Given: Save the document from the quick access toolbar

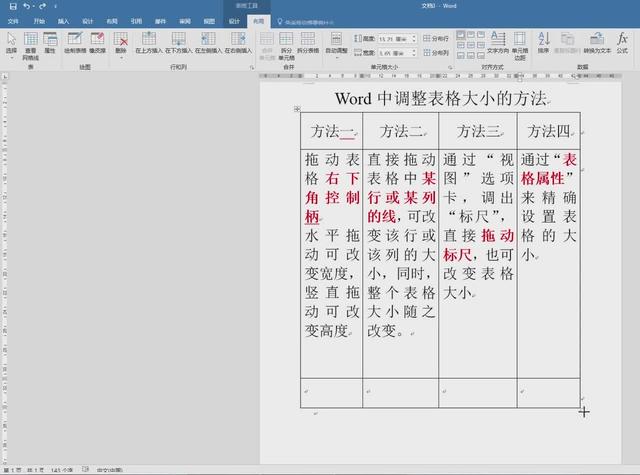Looking at the screenshot, I should 13,6.
